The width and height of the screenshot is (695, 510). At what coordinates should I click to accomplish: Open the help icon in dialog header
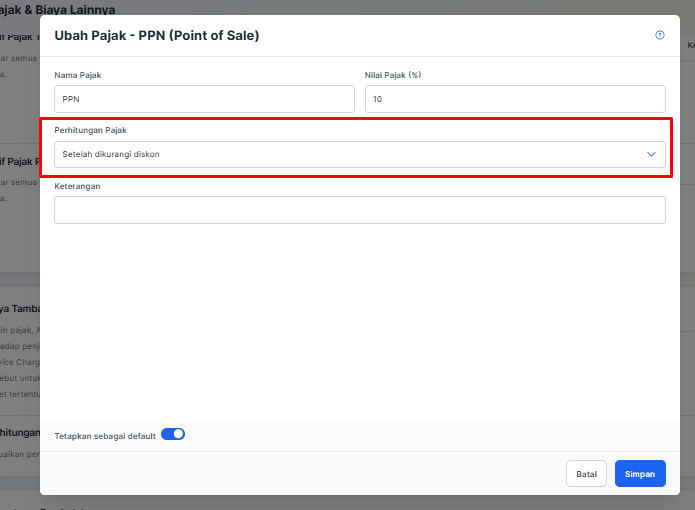pos(660,35)
